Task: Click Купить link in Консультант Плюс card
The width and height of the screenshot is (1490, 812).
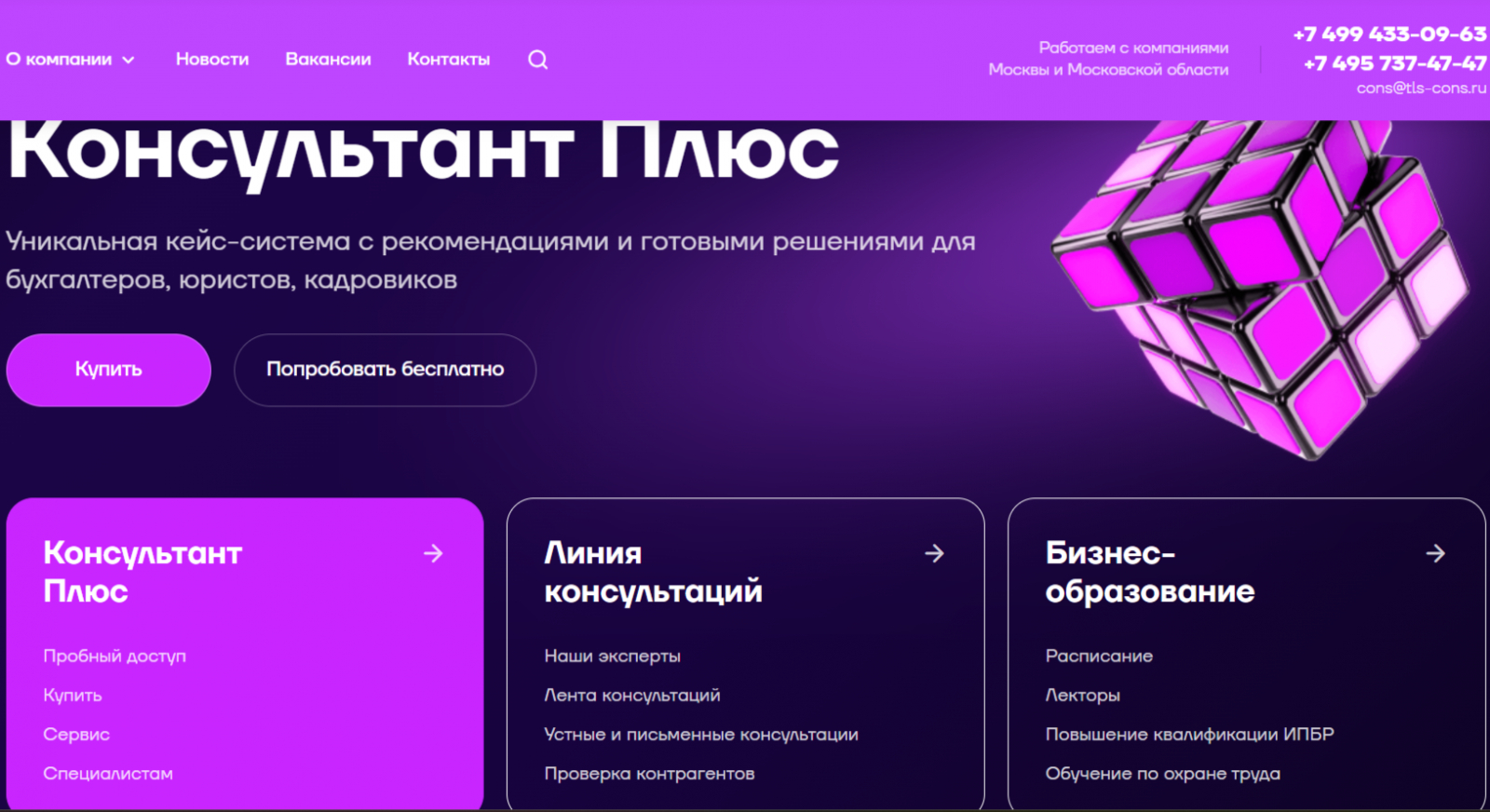Action: coord(73,696)
